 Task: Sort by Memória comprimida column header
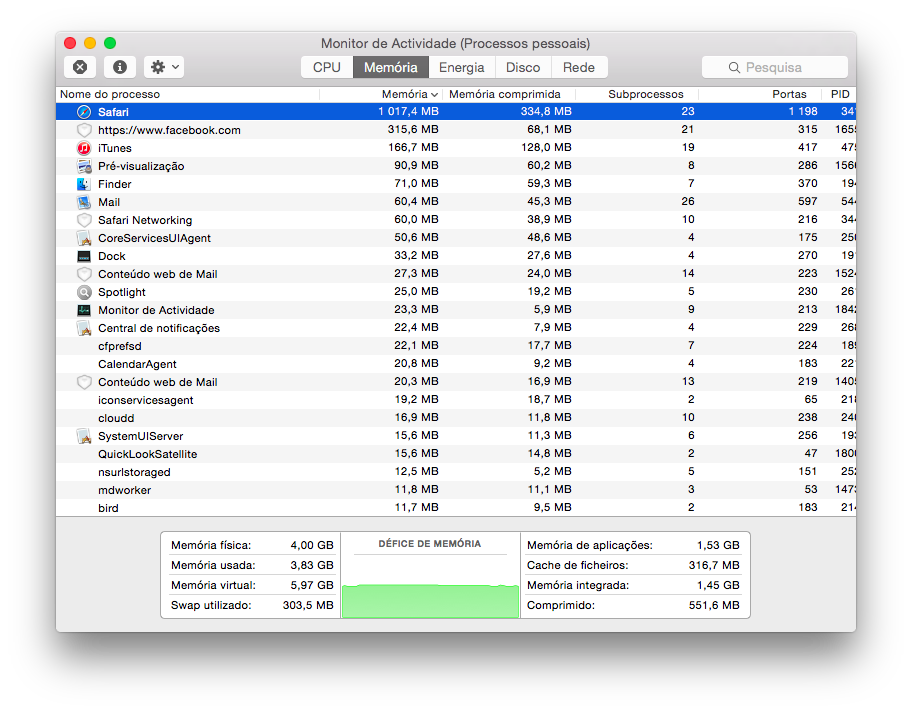[x=509, y=94]
